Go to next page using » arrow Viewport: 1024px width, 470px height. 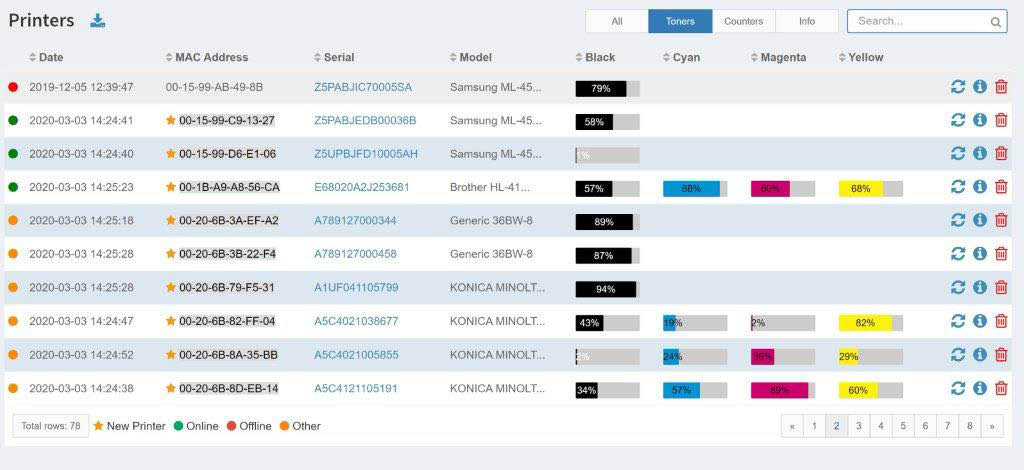tap(991, 426)
